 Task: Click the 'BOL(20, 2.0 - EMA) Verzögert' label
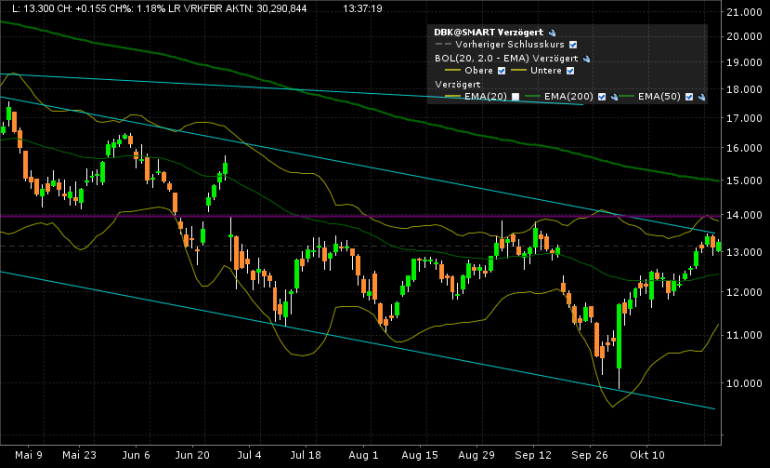coord(506,58)
